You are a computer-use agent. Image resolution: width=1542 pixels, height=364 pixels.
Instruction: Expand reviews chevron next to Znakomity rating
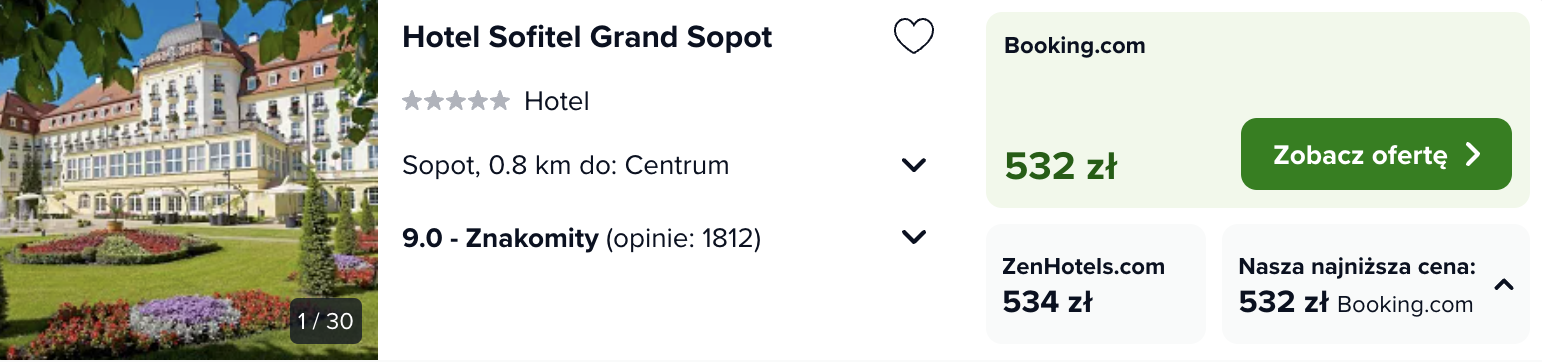tap(914, 237)
